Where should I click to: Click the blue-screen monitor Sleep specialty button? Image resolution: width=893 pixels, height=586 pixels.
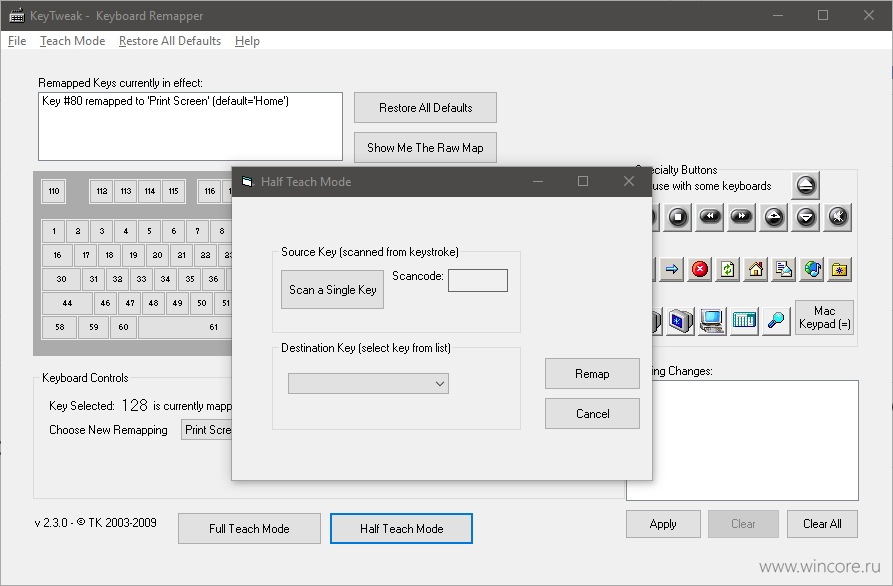pyautogui.click(x=680, y=321)
